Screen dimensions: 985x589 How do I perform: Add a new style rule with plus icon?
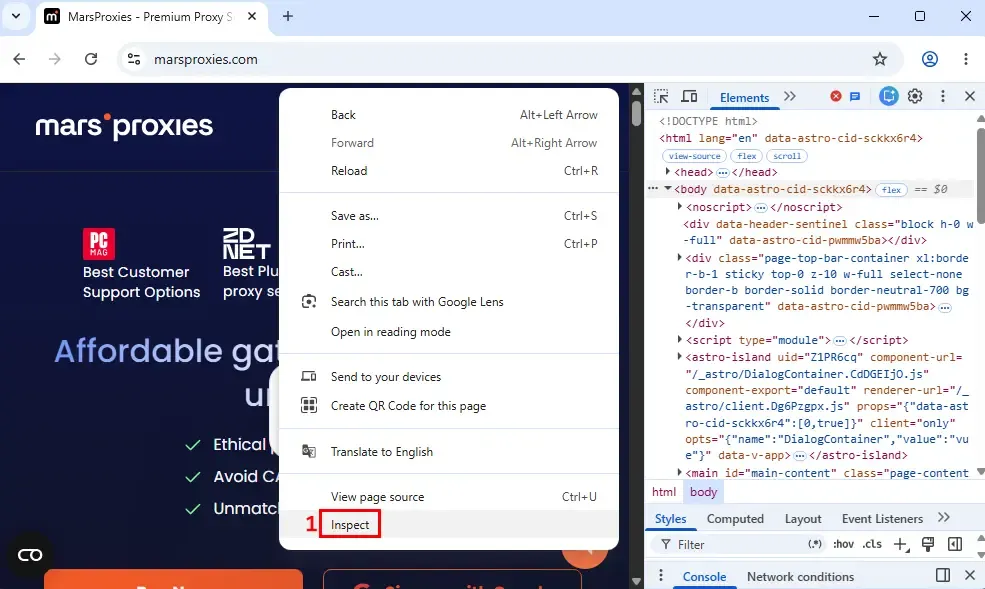[901, 544]
